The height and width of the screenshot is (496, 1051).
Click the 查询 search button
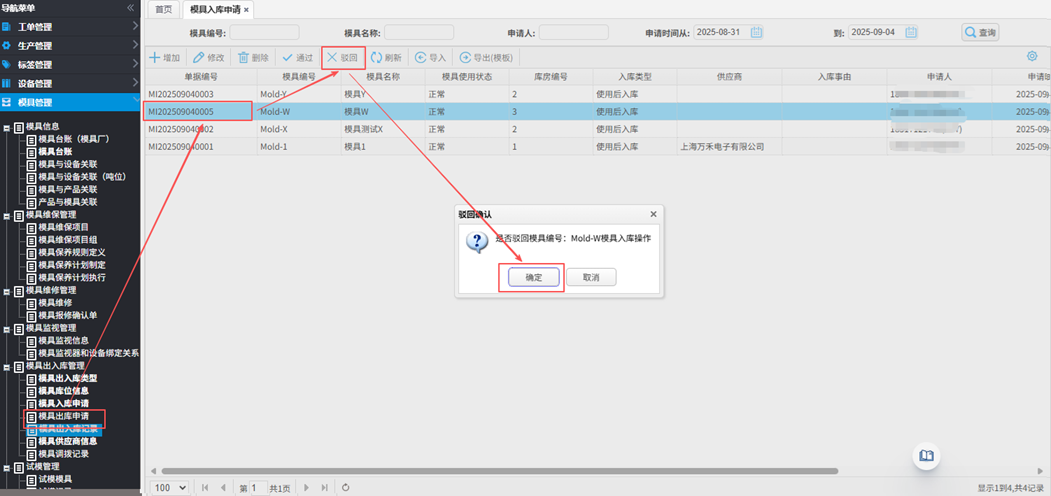tap(980, 33)
